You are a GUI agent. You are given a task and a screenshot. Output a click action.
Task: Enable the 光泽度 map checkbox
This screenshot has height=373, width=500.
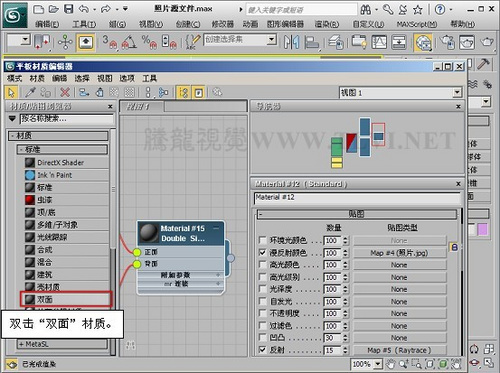point(263,289)
